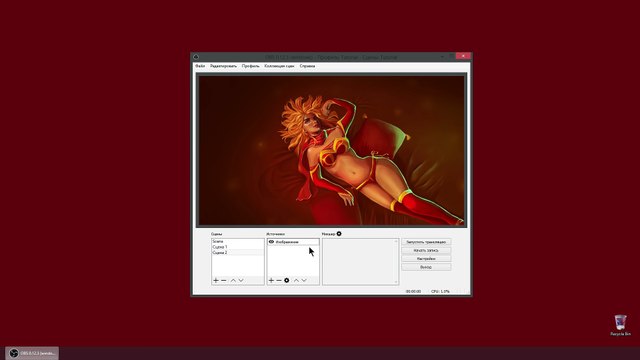Open the Recycle Bin on the desktop

620,325
